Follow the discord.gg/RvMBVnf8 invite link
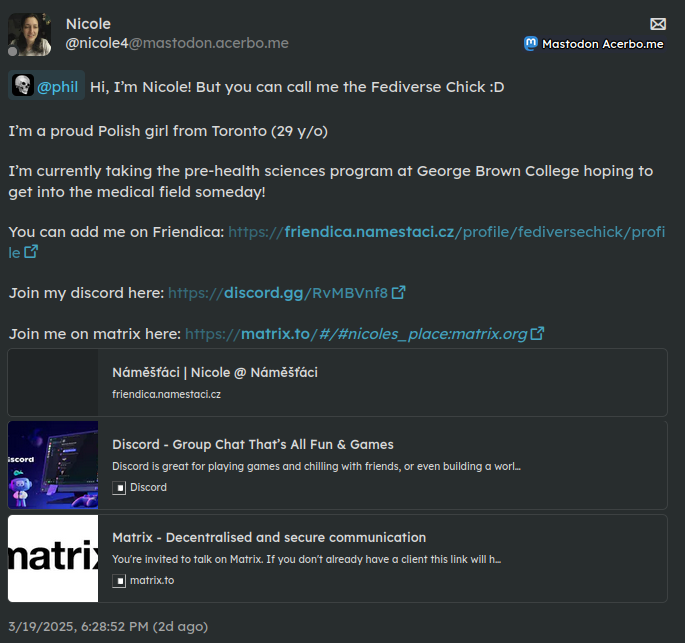685x643 pixels. [277, 293]
